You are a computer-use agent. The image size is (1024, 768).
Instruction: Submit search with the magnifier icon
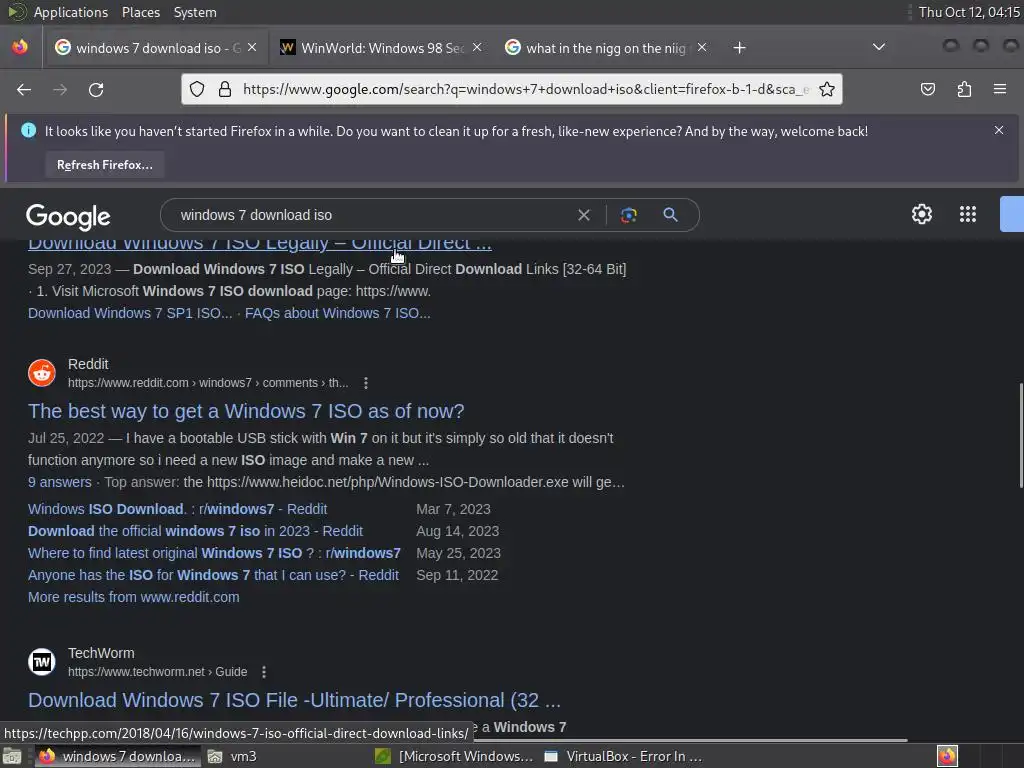[x=670, y=215]
